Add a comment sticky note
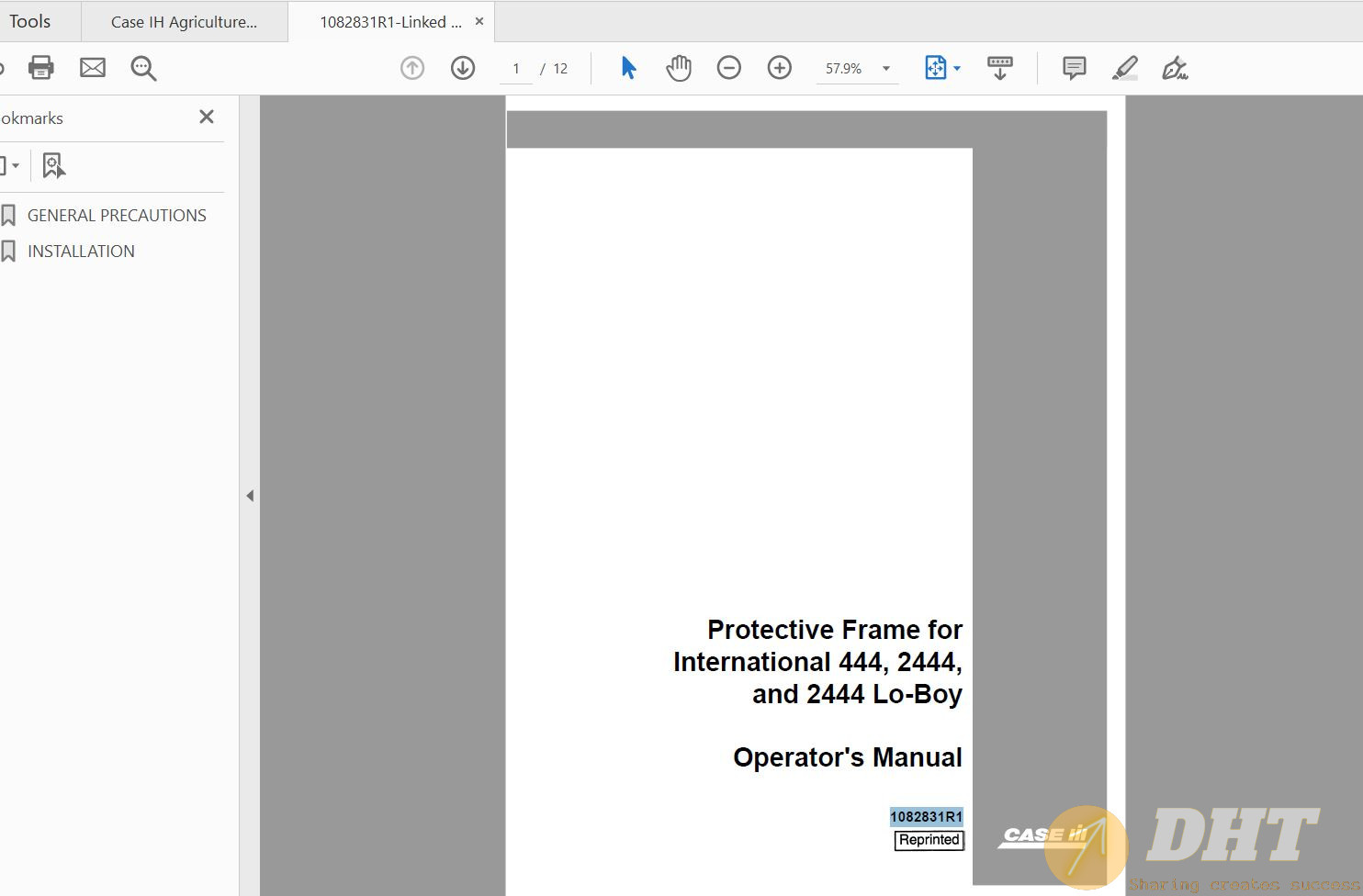The image size is (1363, 896). pyautogui.click(x=1074, y=68)
